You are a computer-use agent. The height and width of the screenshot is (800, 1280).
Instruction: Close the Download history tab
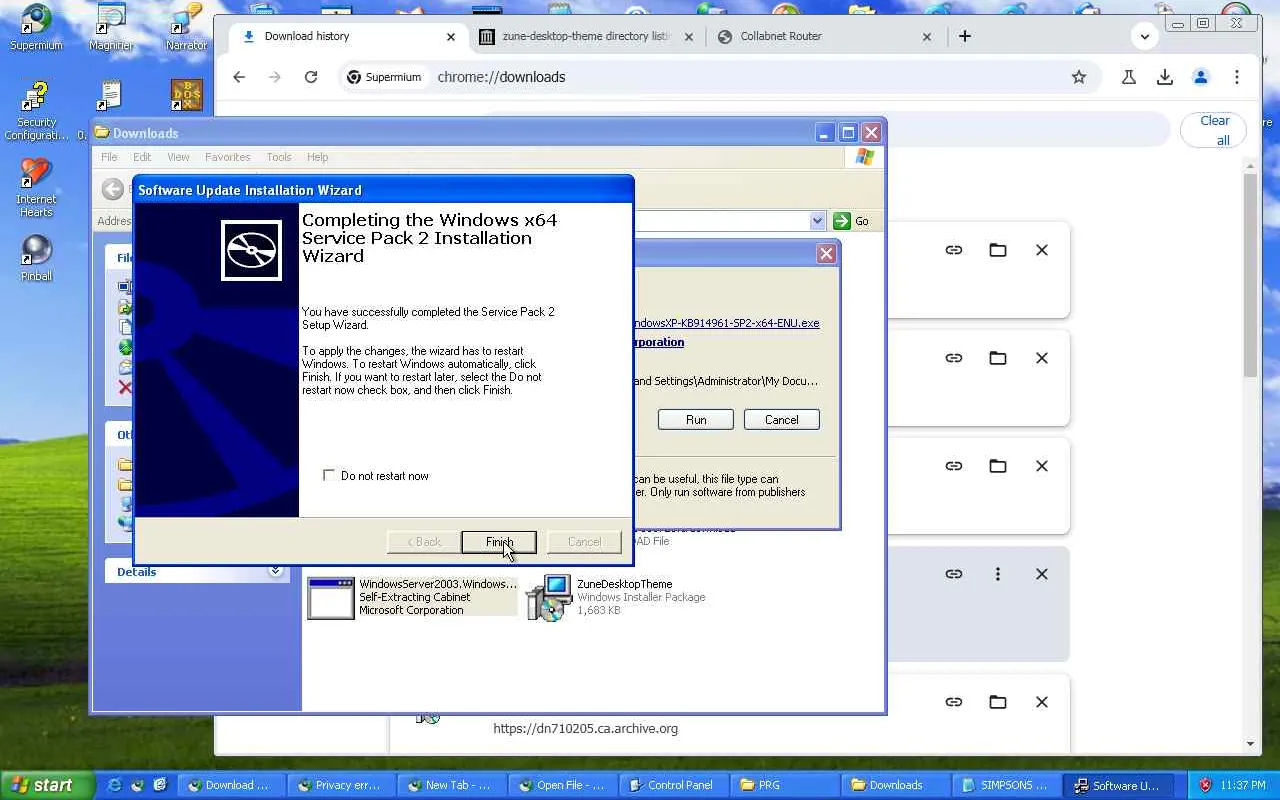(451, 36)
